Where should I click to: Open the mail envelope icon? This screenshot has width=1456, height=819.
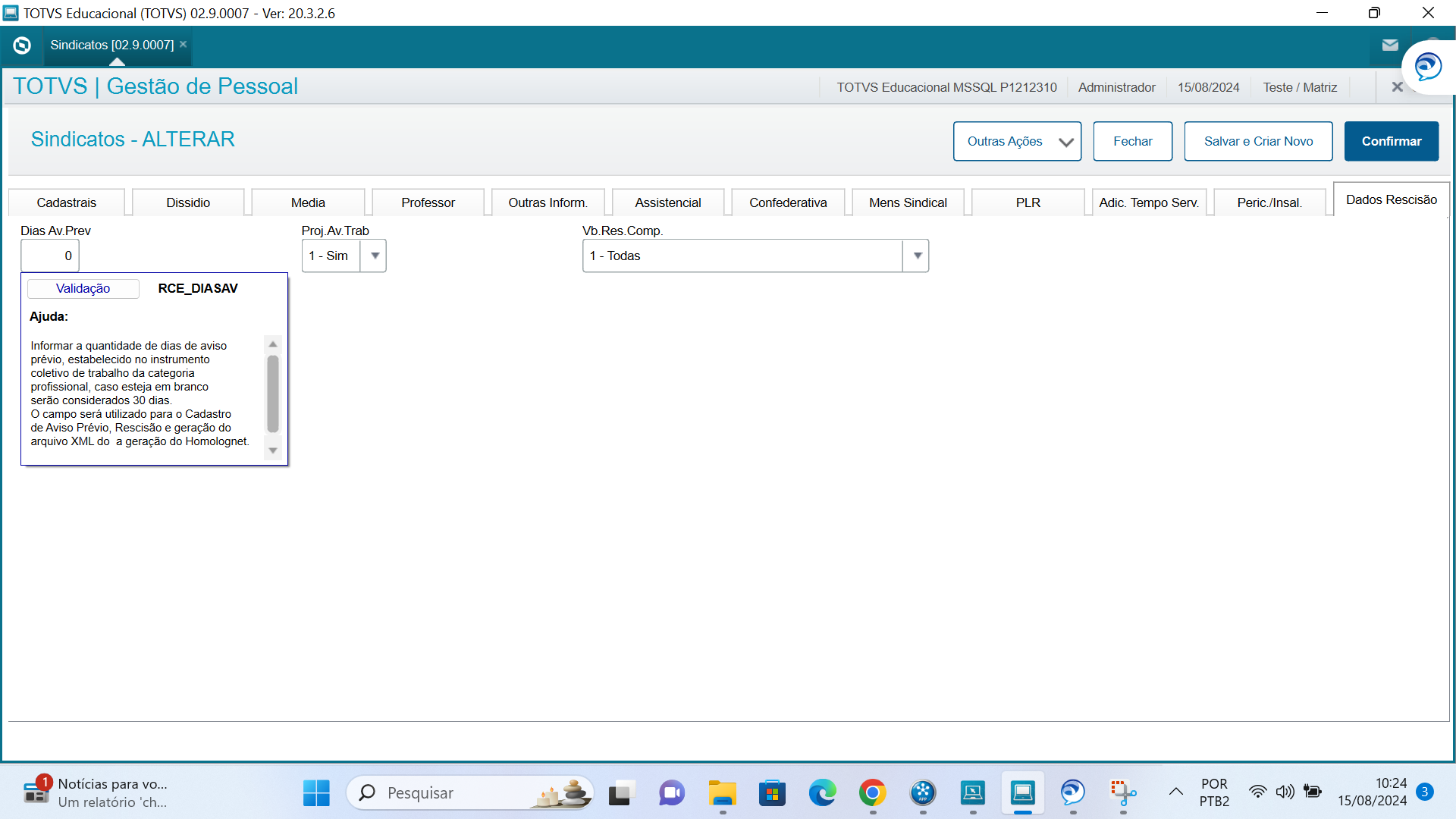tap(1390, 45)
